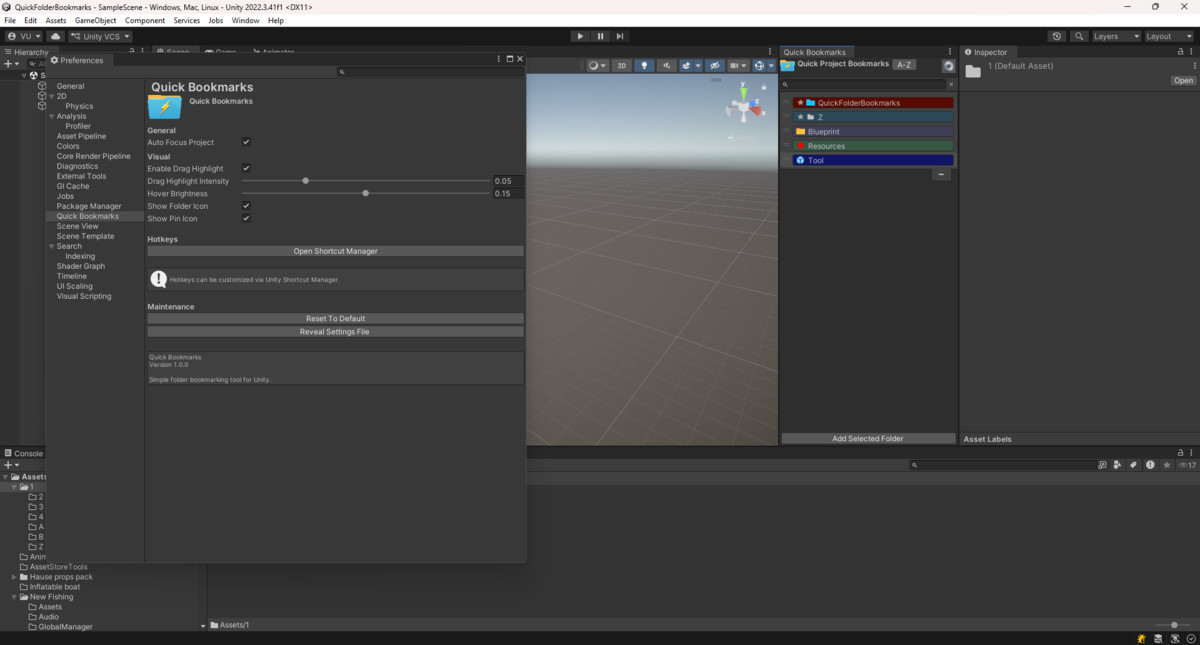Uncheck Show Folder Icon checkbox
This screenshot has width=1200, height=645.
(x=246, y=206)
